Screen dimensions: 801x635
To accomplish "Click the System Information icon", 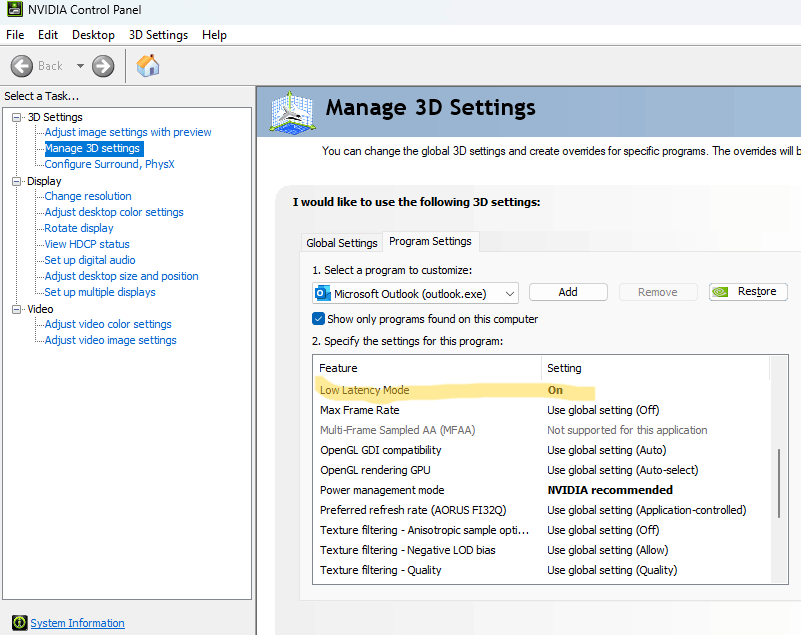I will click(x=19, y=623).
